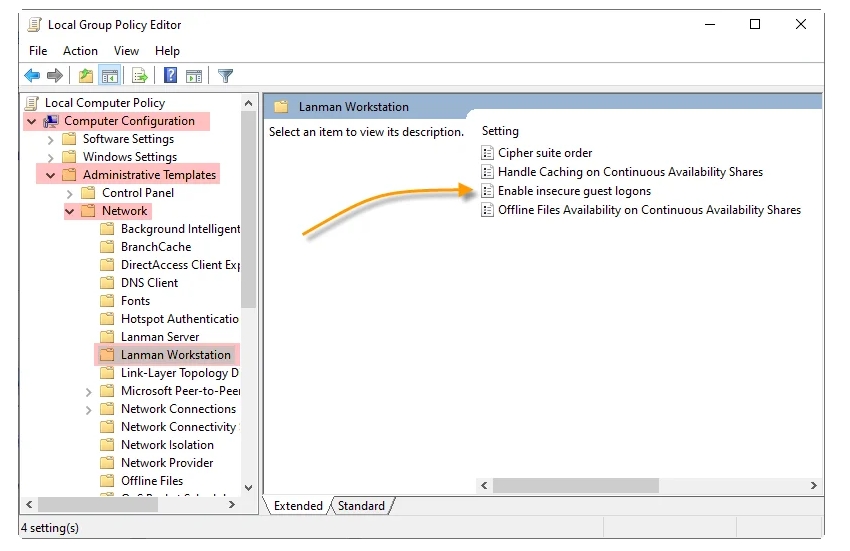Open the Action menu
Viewport: 850px width, 551px height.
click(80, 51)
